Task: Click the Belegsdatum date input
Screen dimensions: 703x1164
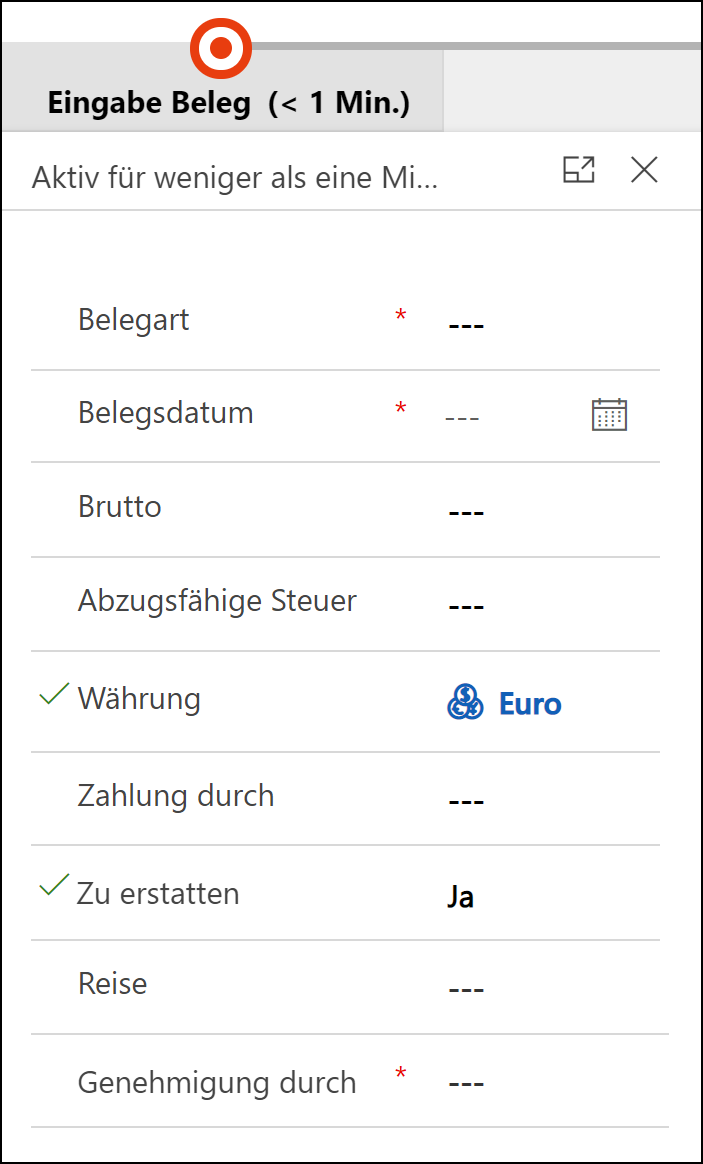Action: click(x=512, y=416)
